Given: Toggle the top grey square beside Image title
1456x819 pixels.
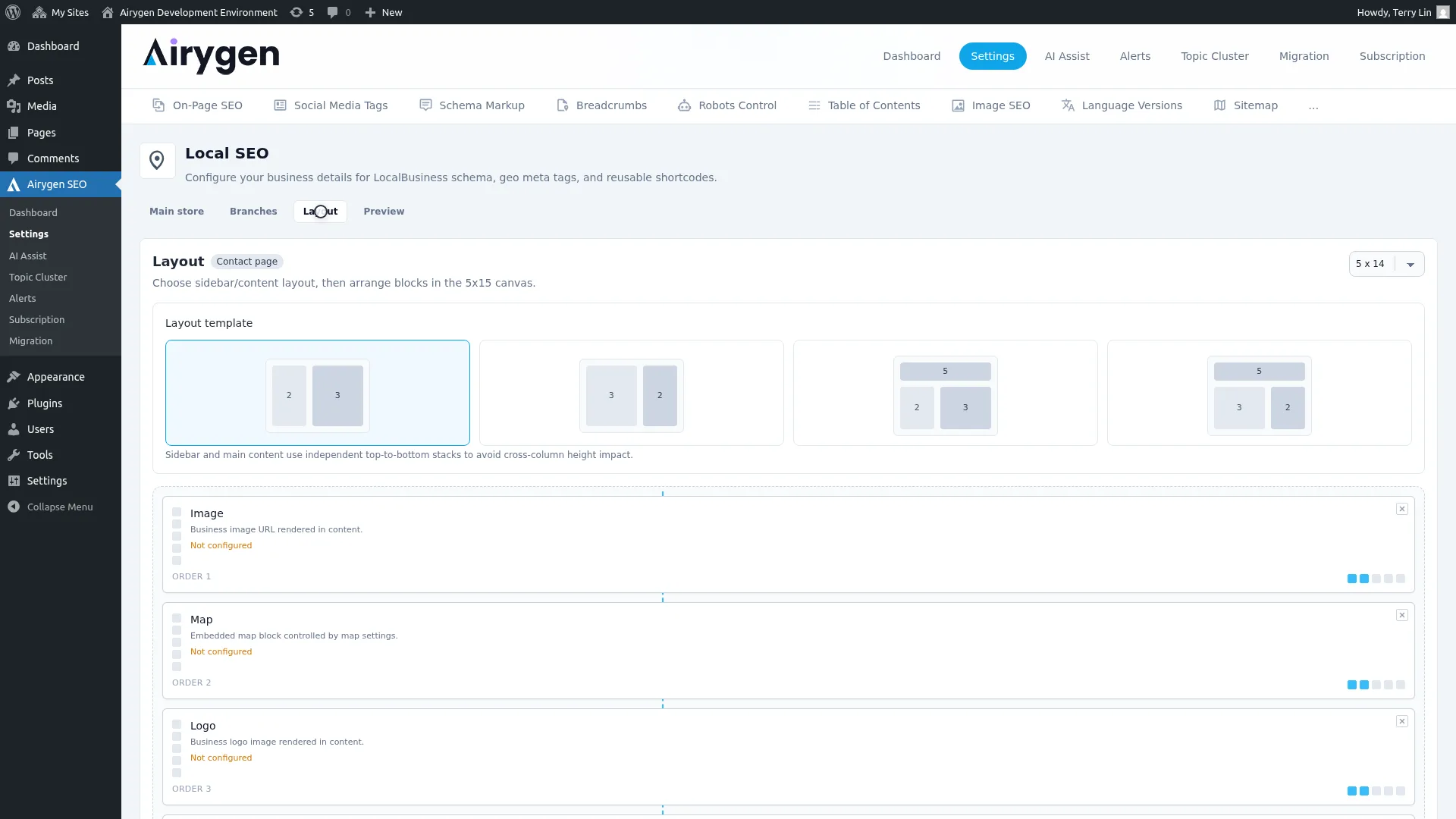Looking at the screenshot, I should (177, 512).
